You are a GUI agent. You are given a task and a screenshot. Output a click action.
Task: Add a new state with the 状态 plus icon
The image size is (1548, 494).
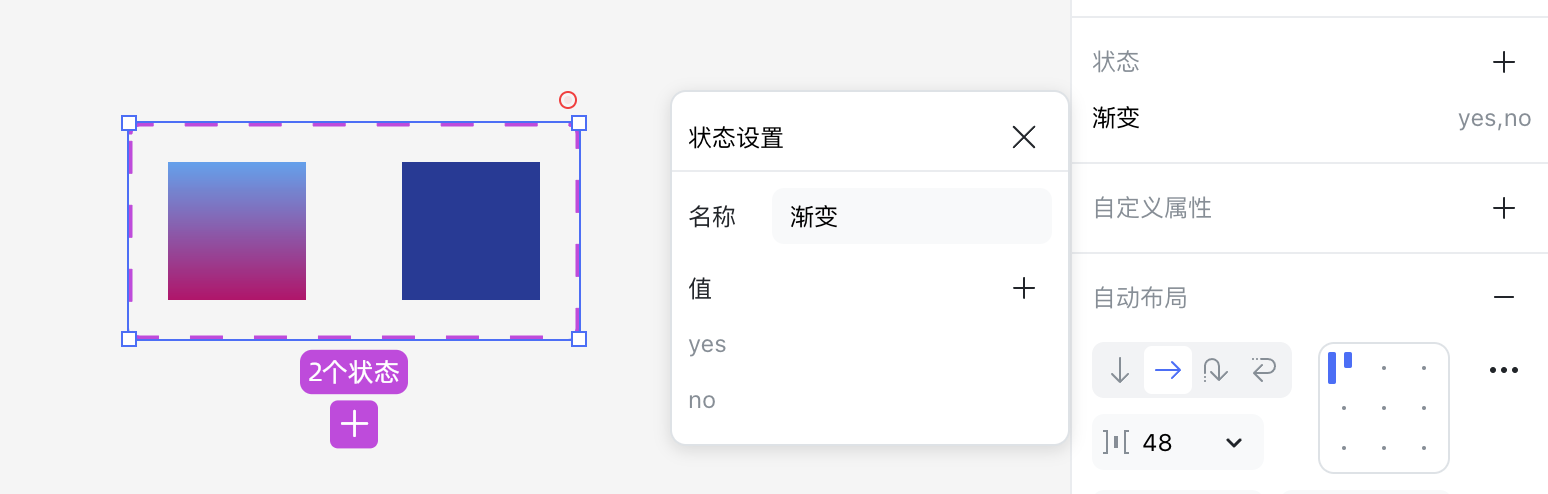pos(1503,62)
